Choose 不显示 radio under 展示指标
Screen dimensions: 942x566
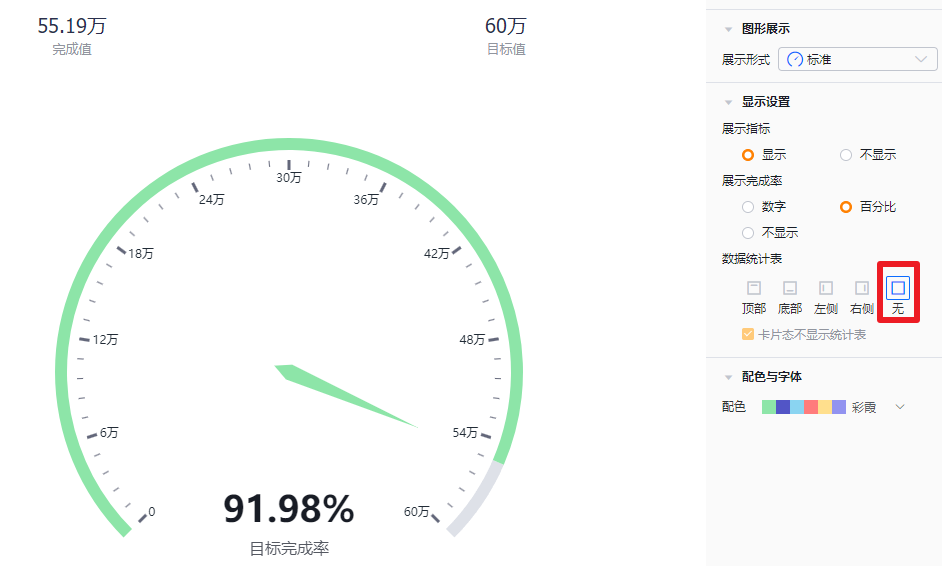pyautogui.click(x=846, y=155)
